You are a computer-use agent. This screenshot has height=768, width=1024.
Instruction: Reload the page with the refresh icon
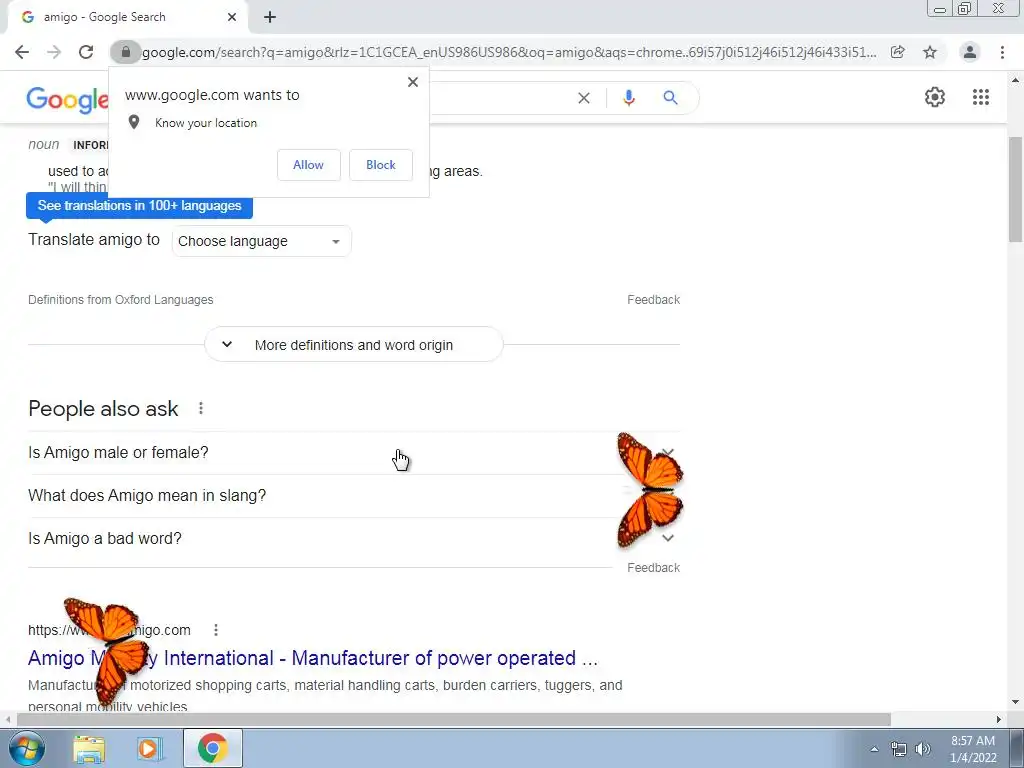(x=86, y=52)
